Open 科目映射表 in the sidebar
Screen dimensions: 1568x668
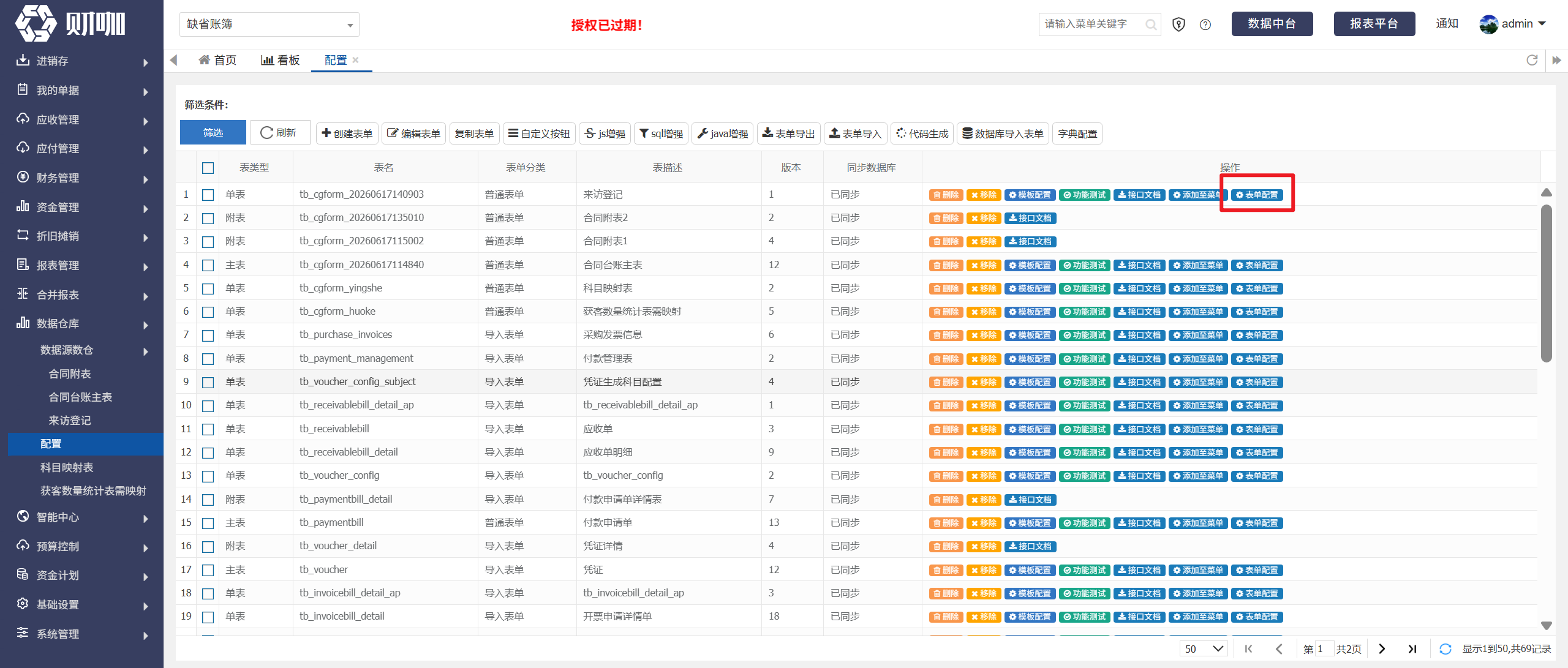coord(67,468)
